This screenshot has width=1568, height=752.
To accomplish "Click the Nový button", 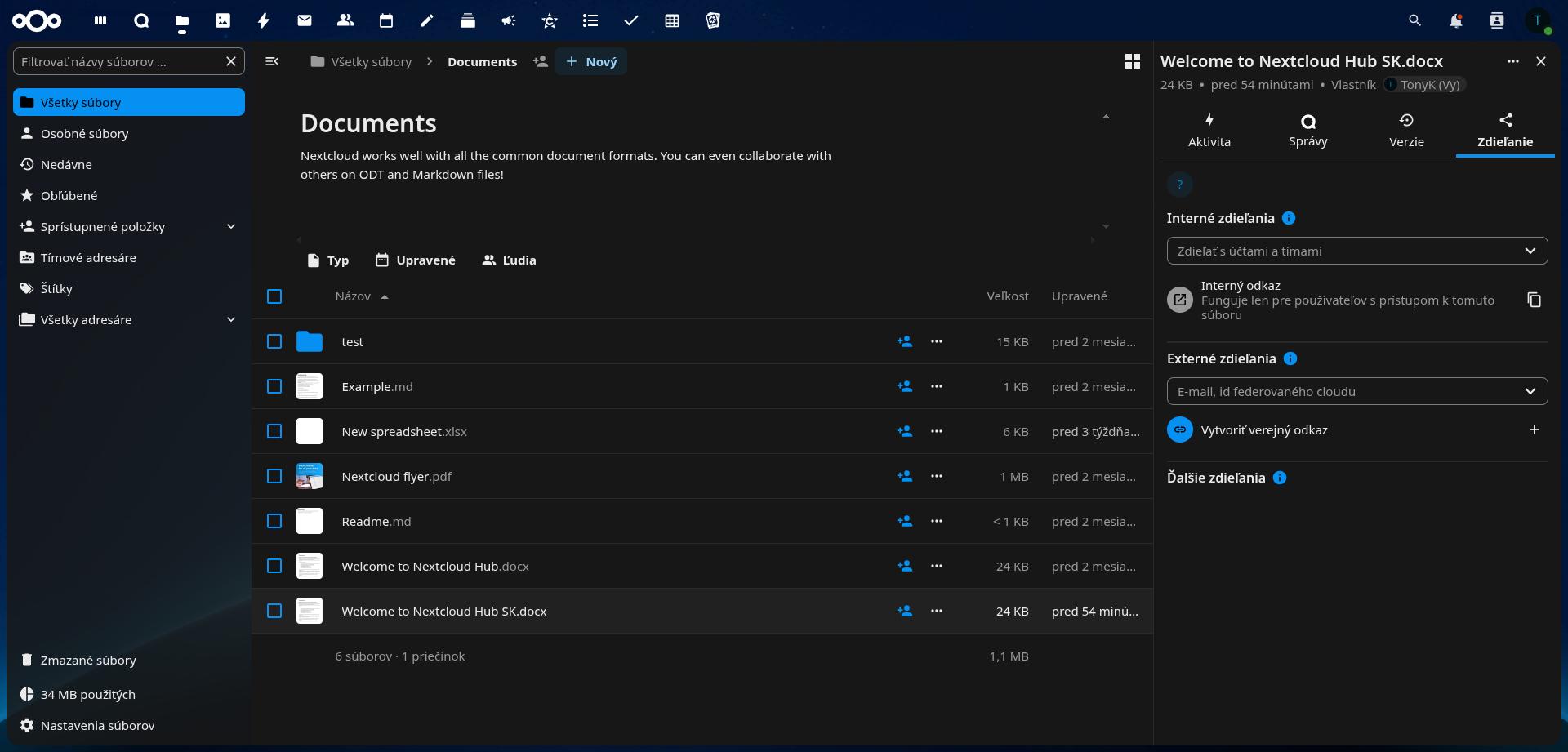I will point(590,60).
